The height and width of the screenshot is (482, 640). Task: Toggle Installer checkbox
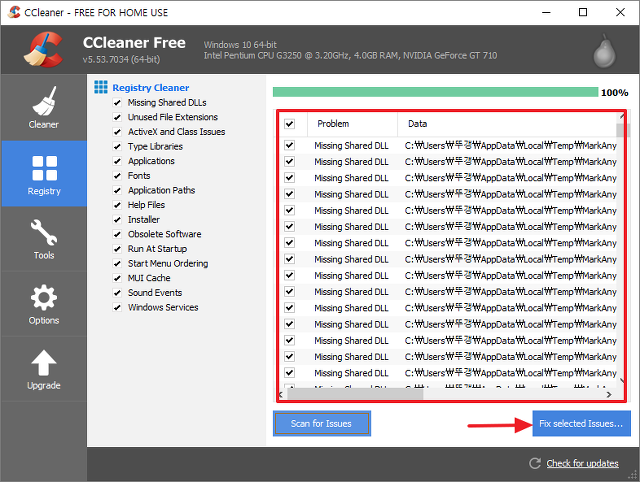pos(117,220)
